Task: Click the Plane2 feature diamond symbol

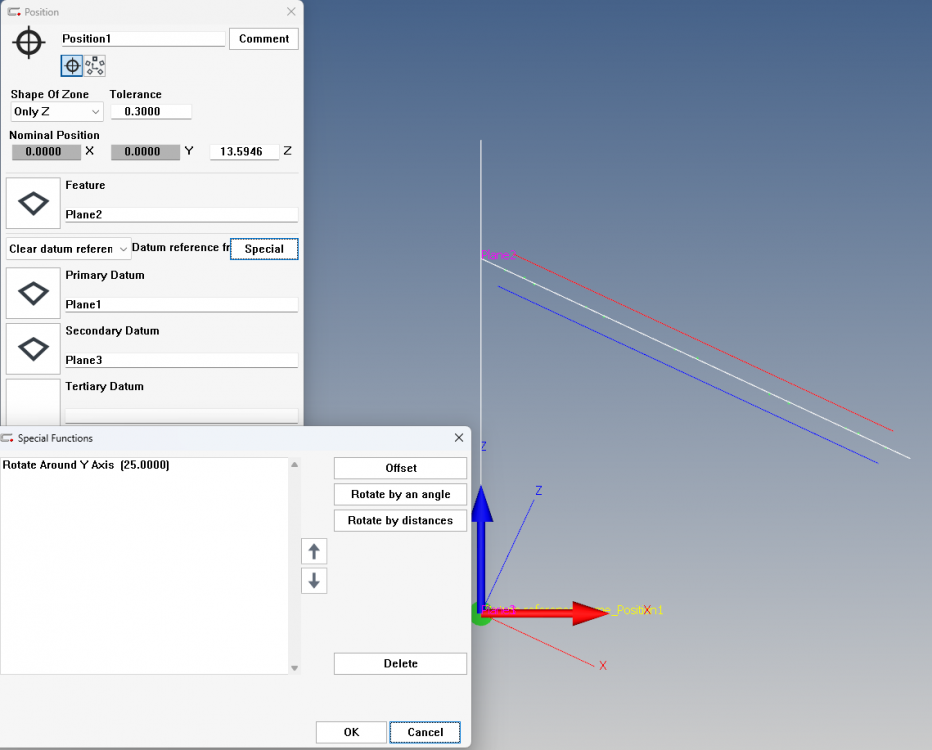Action: coord(33,202)
